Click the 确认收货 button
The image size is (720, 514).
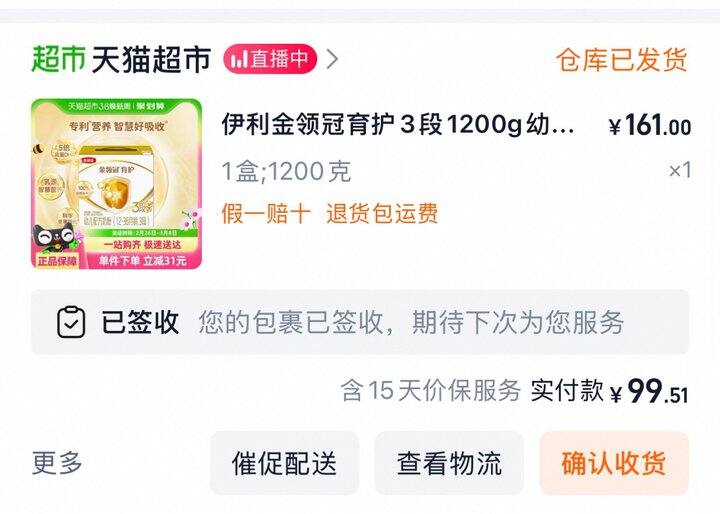pos(614,463)
